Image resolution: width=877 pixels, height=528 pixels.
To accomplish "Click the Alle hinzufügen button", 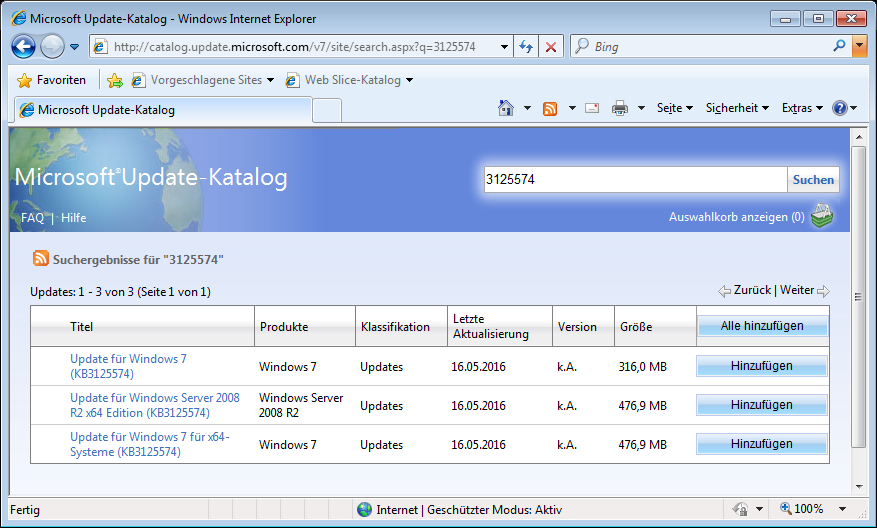I will (x=762, y=326).
